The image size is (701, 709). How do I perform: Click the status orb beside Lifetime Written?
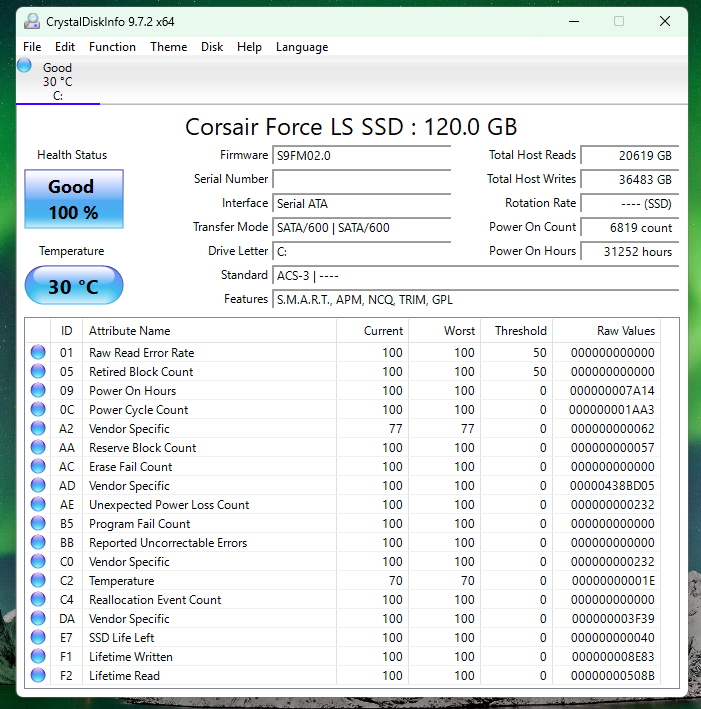click(38, 656)
